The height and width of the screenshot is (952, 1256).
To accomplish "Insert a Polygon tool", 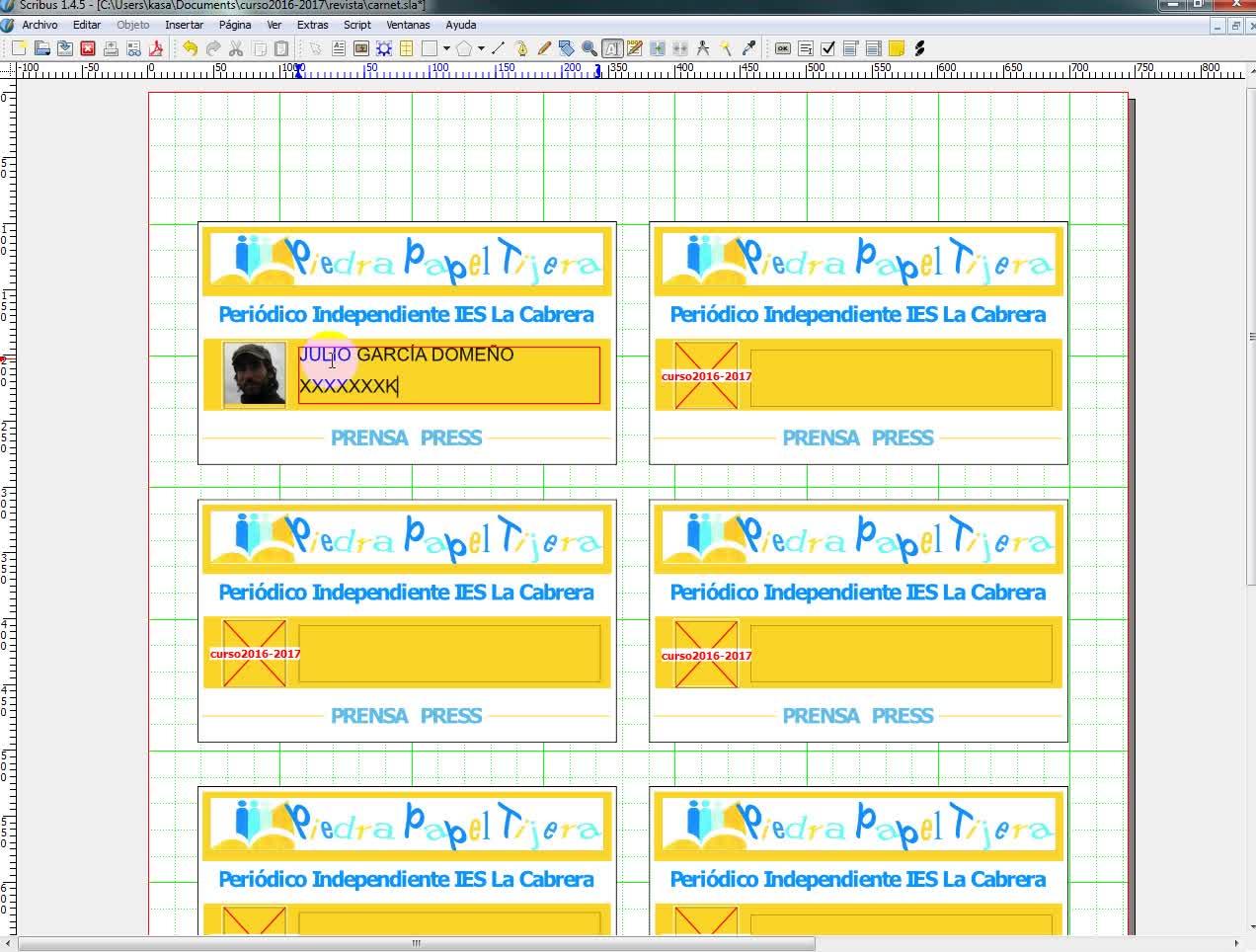I will click(464, 48).
